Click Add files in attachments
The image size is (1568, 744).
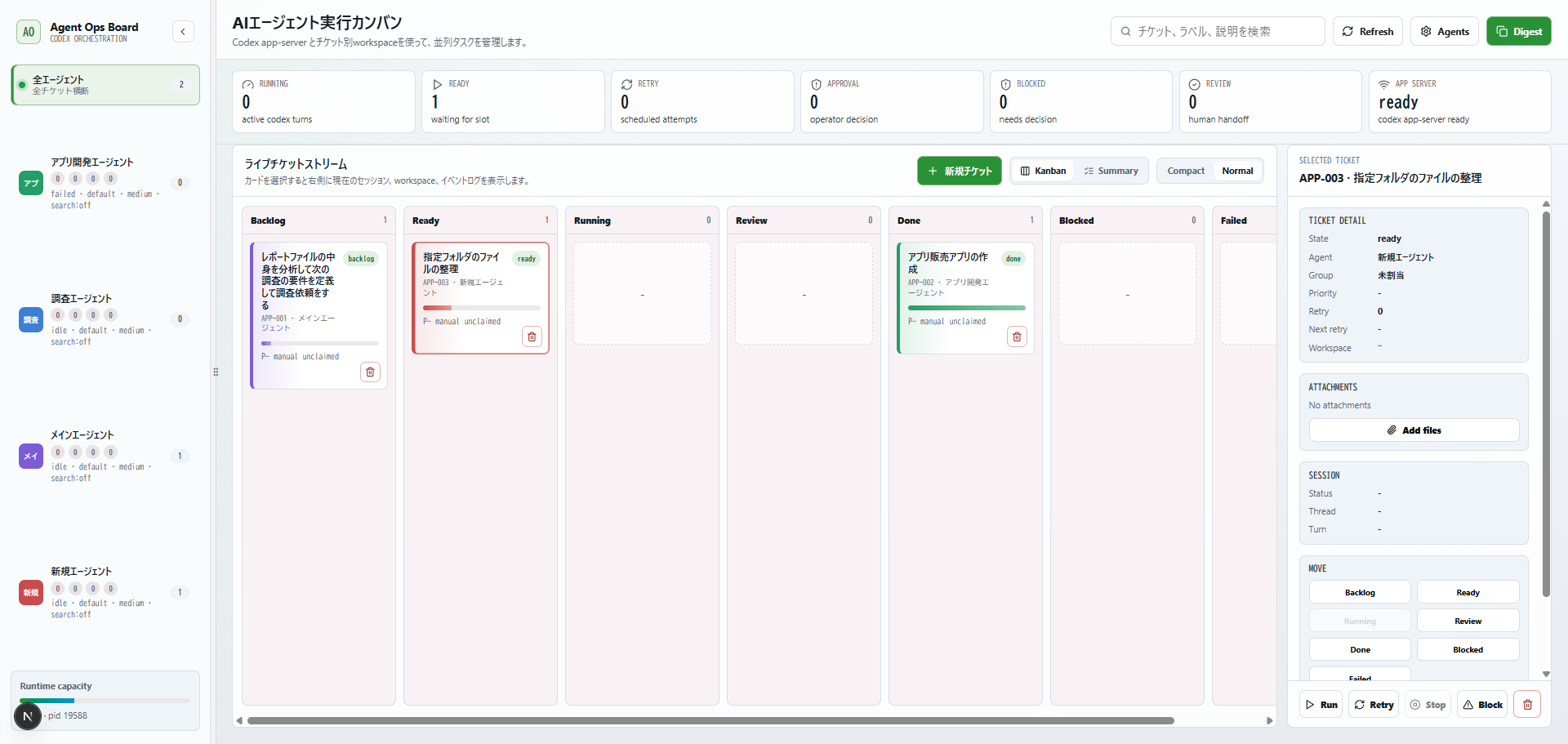point(1414,430)
